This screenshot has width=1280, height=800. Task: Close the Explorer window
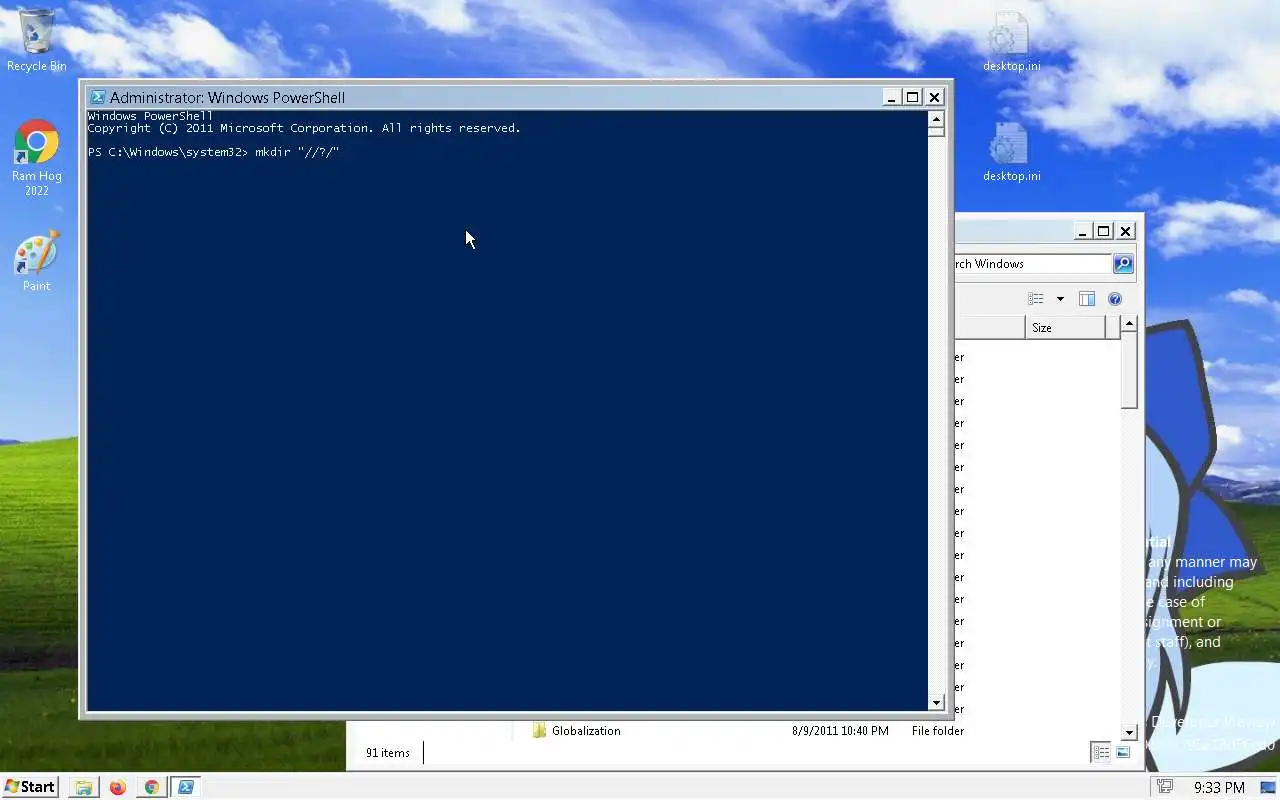click(x=1125, y=231)
